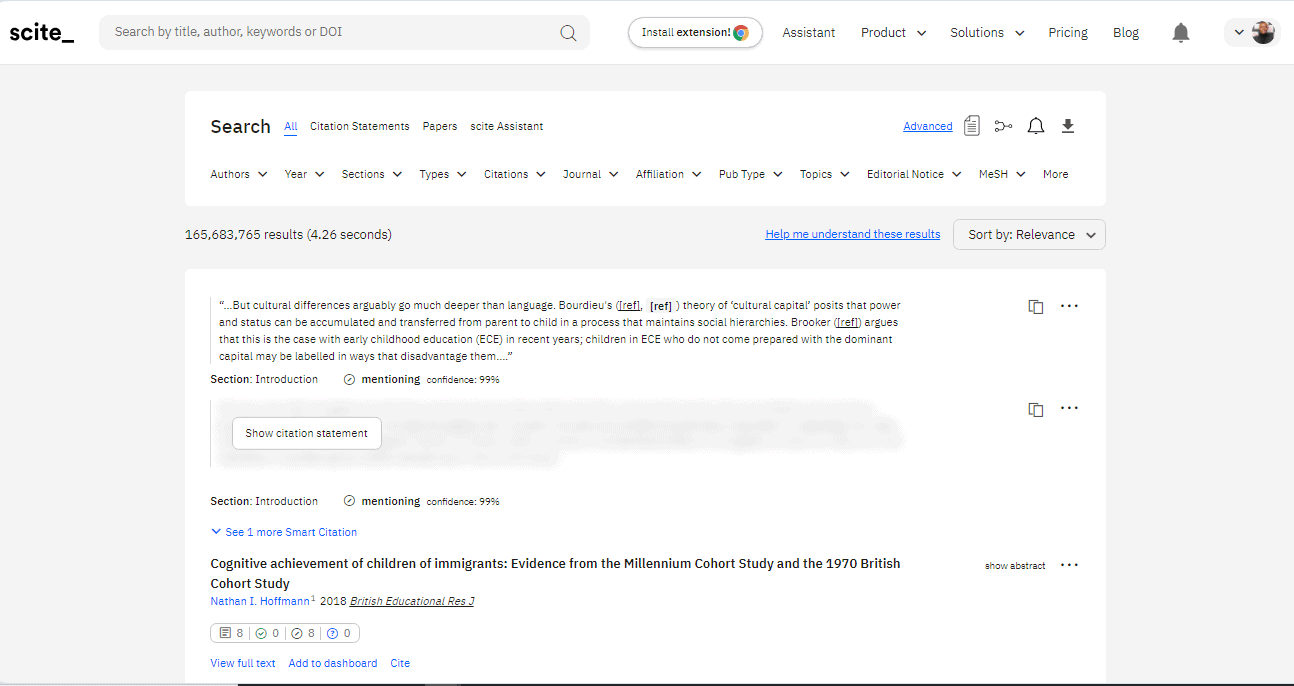This screenshot has width=1294, height=686.
Task: Click the document icon beside the Advanced link
Action: click(x=971, y=125)
